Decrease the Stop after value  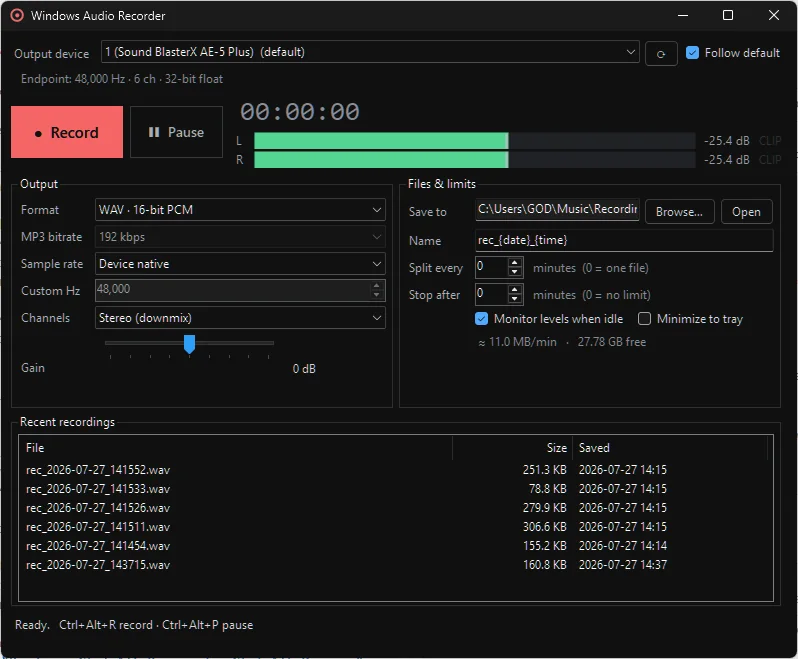(515, 299)
